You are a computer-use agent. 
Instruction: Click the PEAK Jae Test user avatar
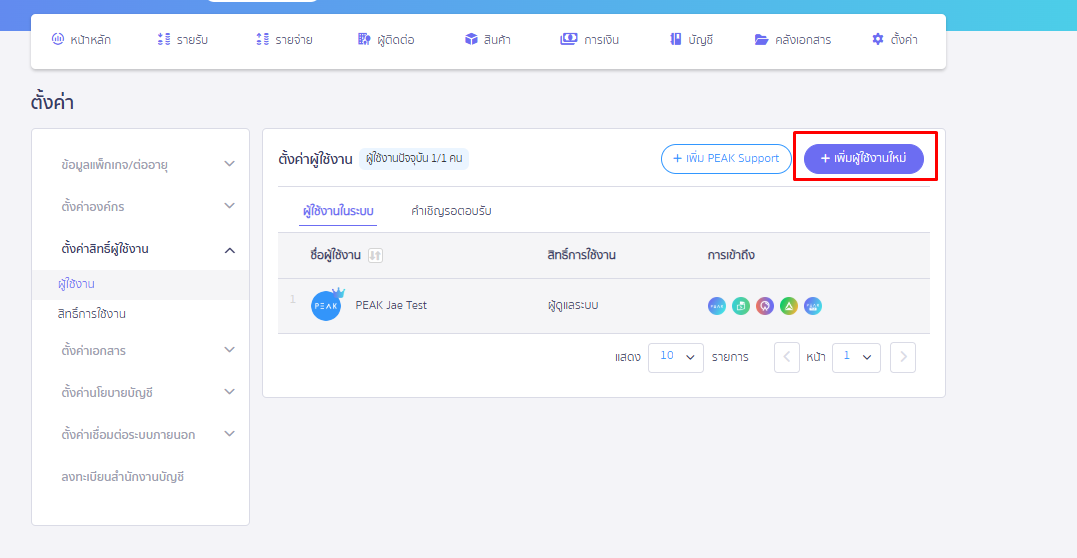326,306
